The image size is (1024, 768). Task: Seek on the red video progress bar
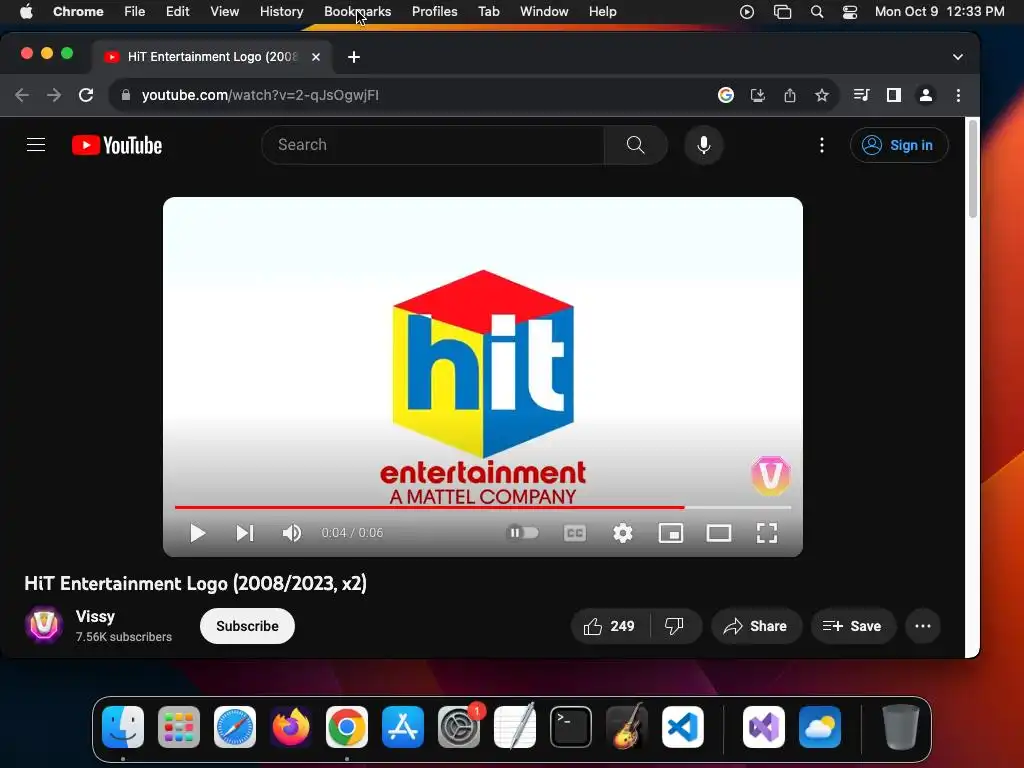(x=483, y=507)
